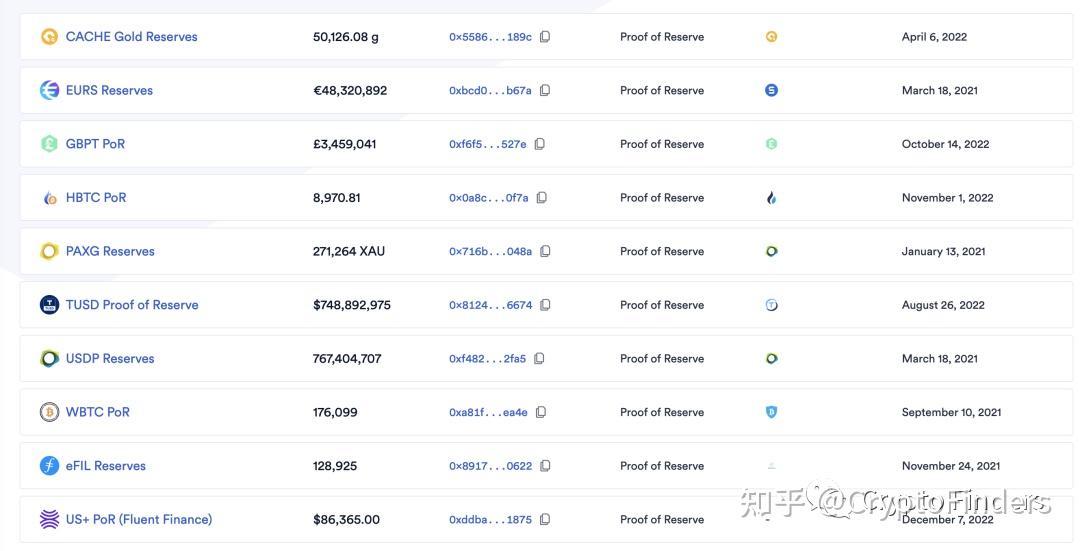Copy the CACHE Gold Reserves contract address

[x=545, y=37]
